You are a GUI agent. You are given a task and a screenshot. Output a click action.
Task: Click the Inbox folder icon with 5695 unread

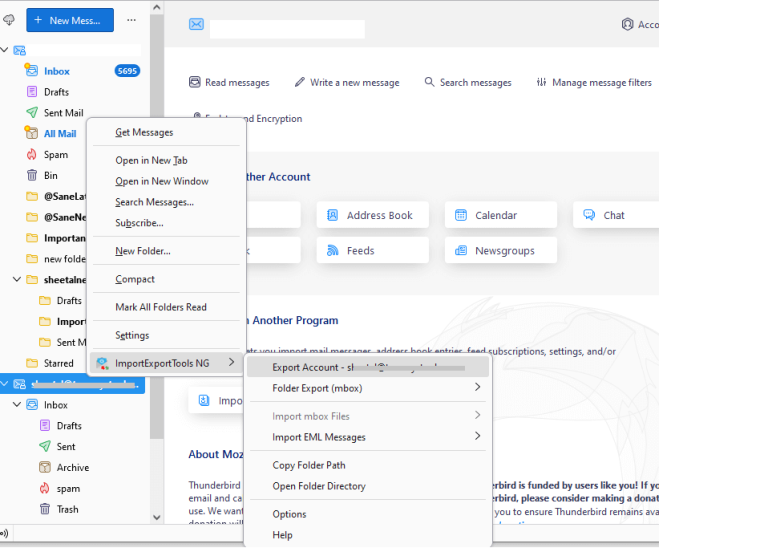[32, 71]
